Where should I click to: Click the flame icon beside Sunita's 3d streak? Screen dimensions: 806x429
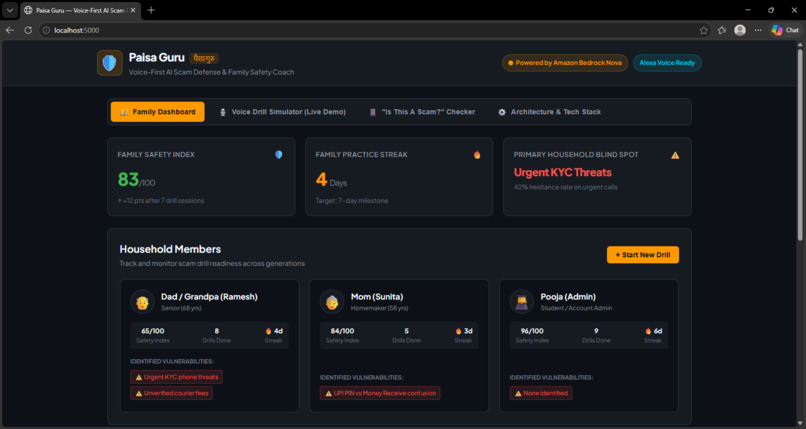tap(458, 331)
